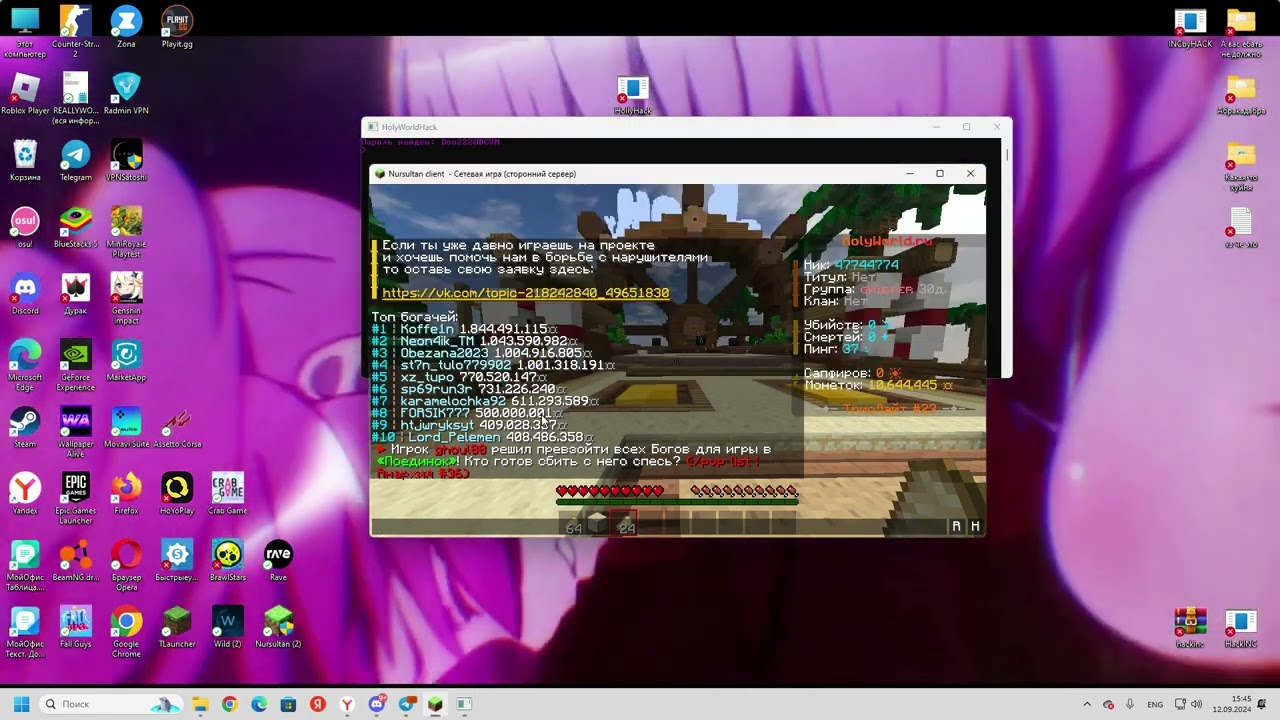Launch BlueStacks 5 from the desktop
Viewport: 1280px width, 720px height.
[x=75, y=227]
